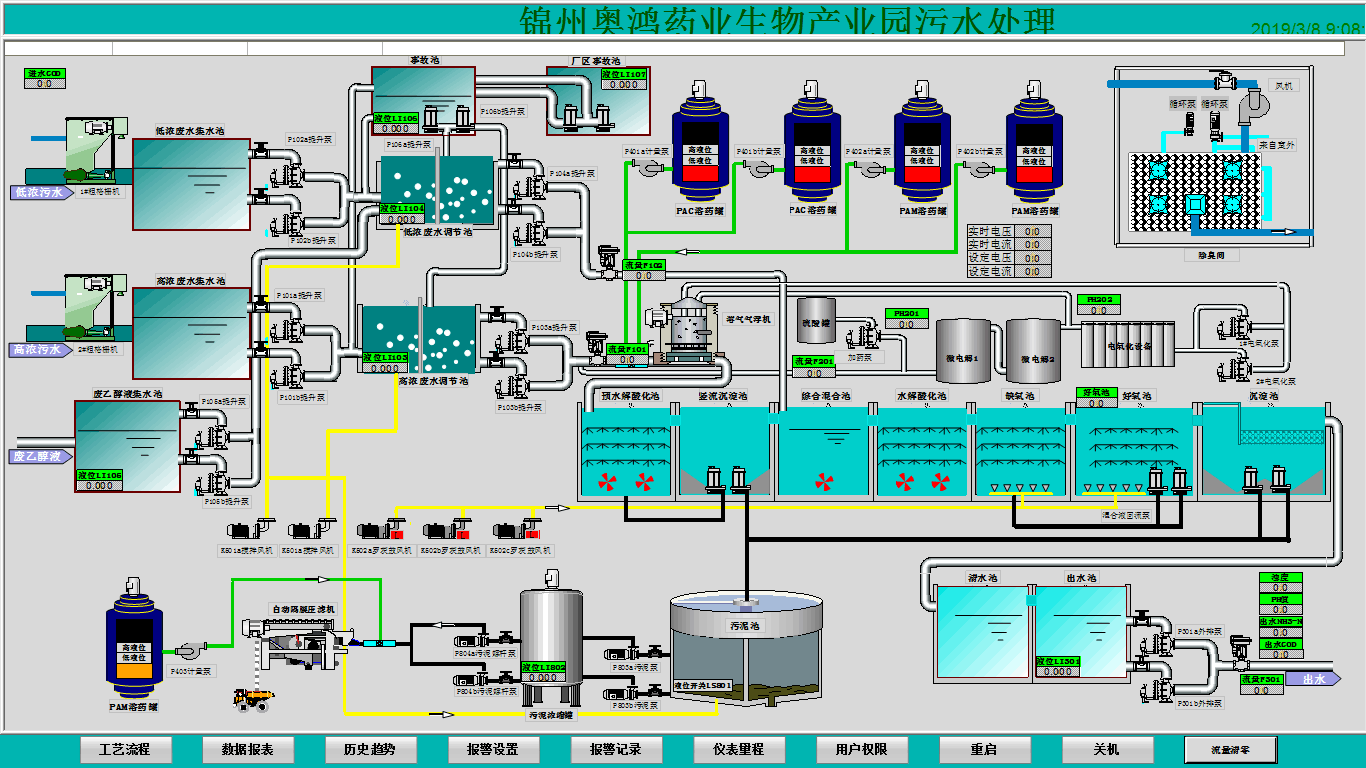The width and height of the screenshot is (1366, 768).
Task: Click the 液位LI103 level value
Action: tap(385, 368)
